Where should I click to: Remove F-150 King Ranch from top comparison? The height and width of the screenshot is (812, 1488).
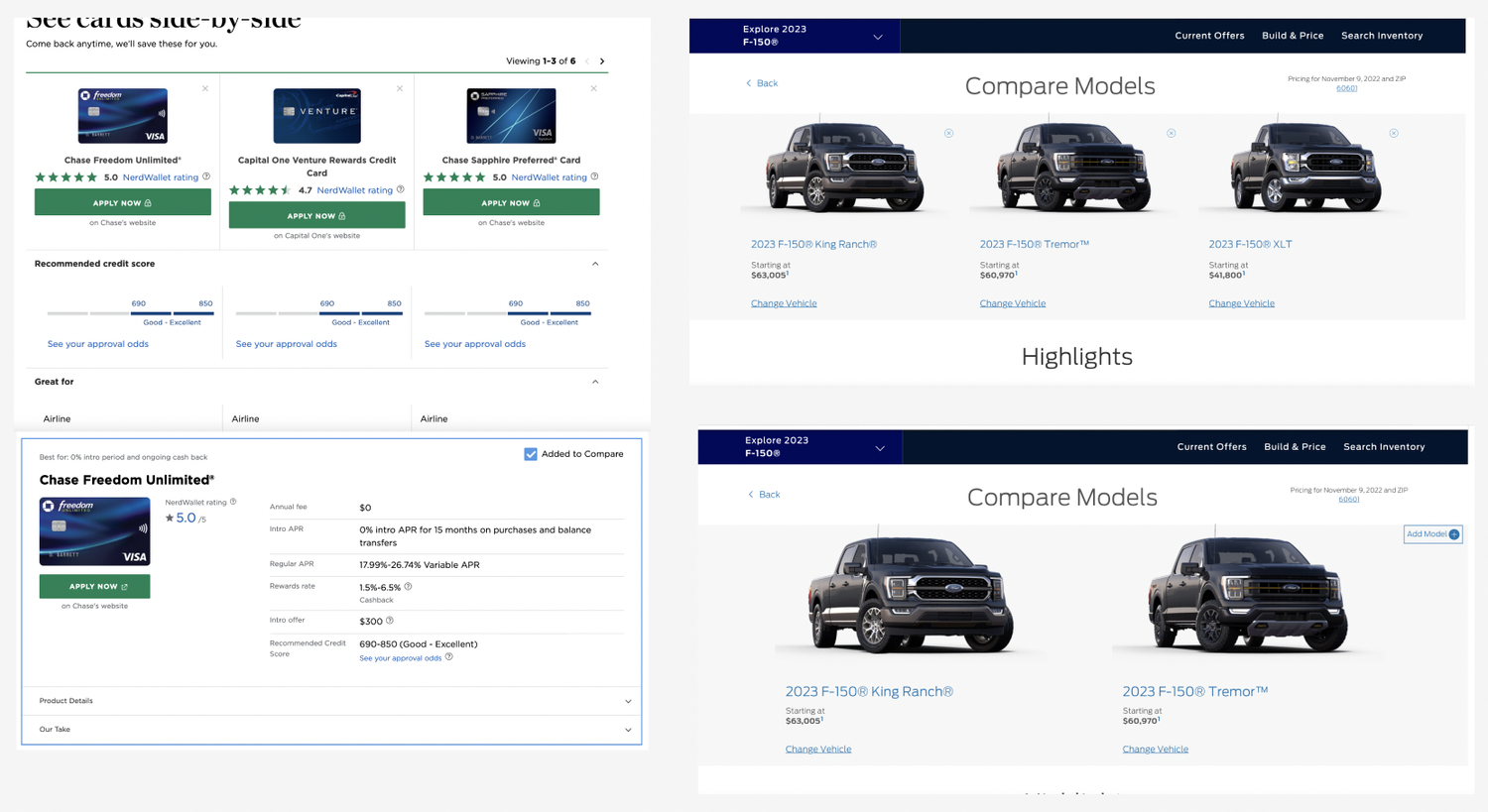(949, 133)
